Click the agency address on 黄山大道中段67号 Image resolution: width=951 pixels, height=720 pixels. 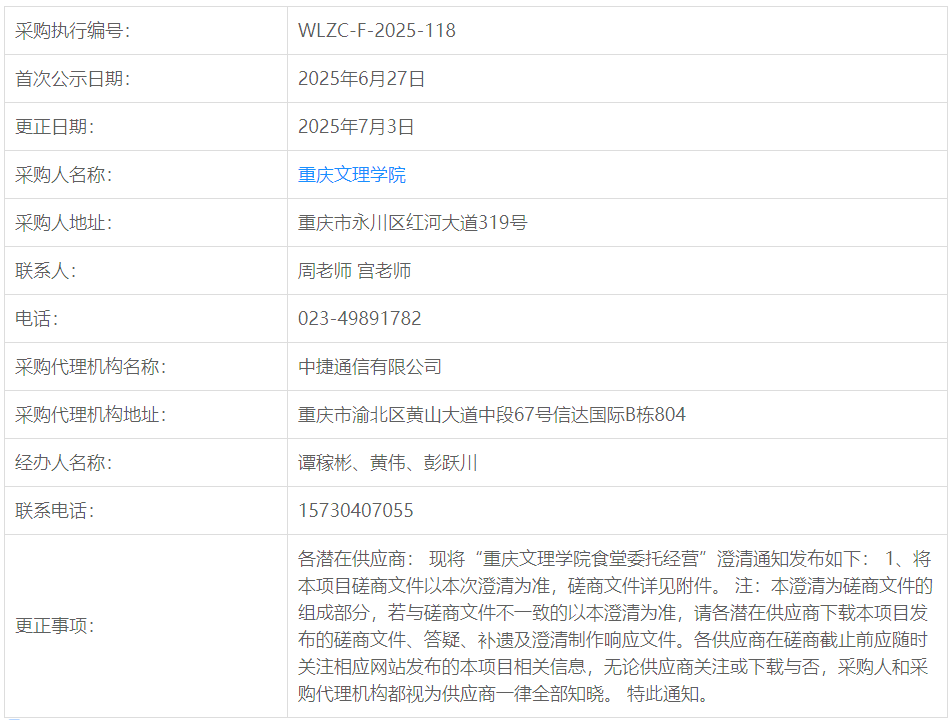[x=492, y=415]
